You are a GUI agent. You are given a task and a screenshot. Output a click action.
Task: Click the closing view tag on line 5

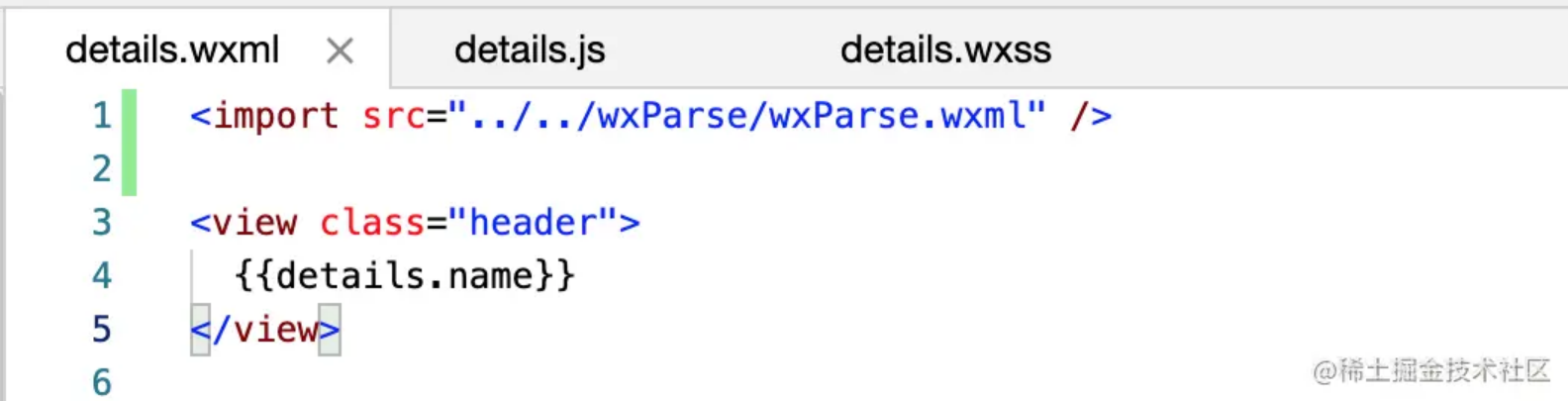coord(265,330)
